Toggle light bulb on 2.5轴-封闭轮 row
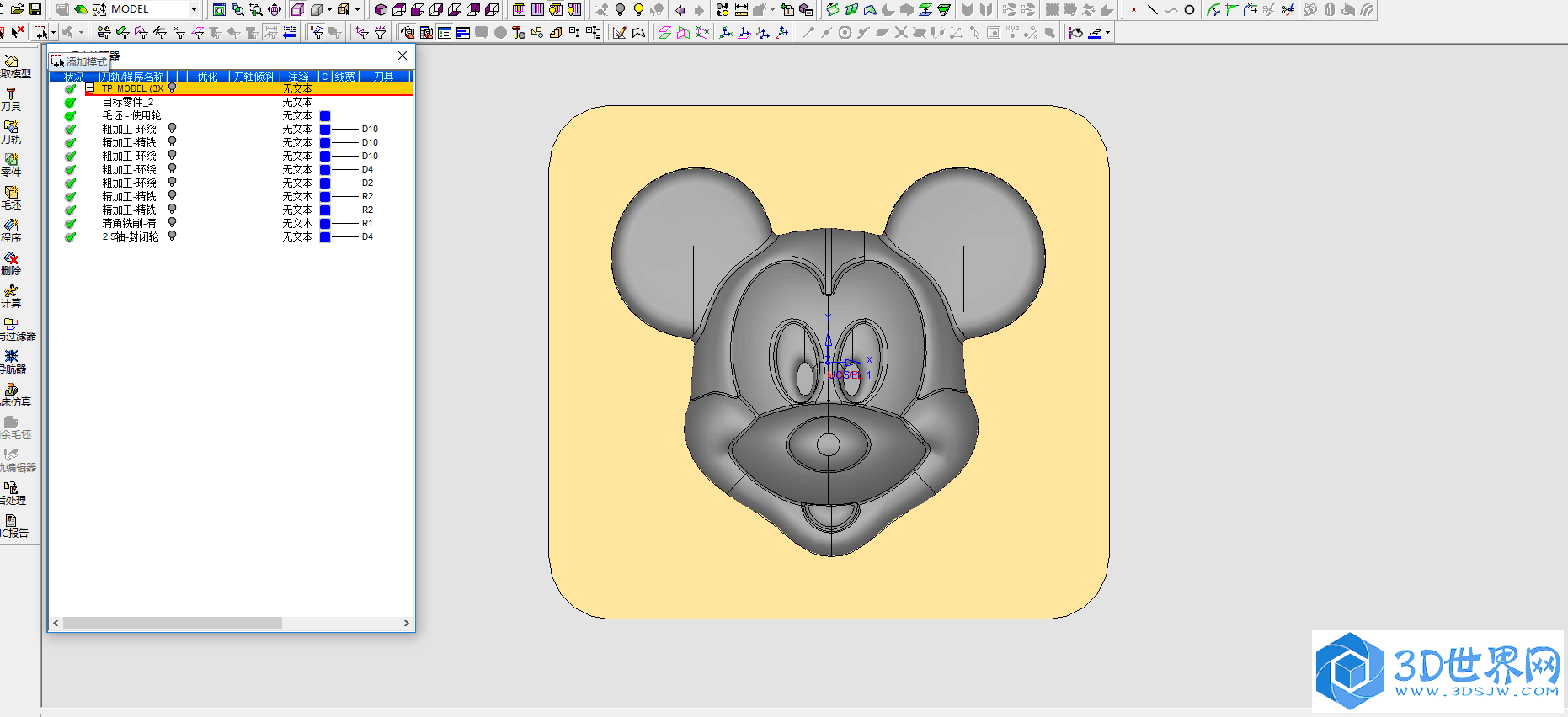This screenshot has height=717, width=1568. pos(173,236)
